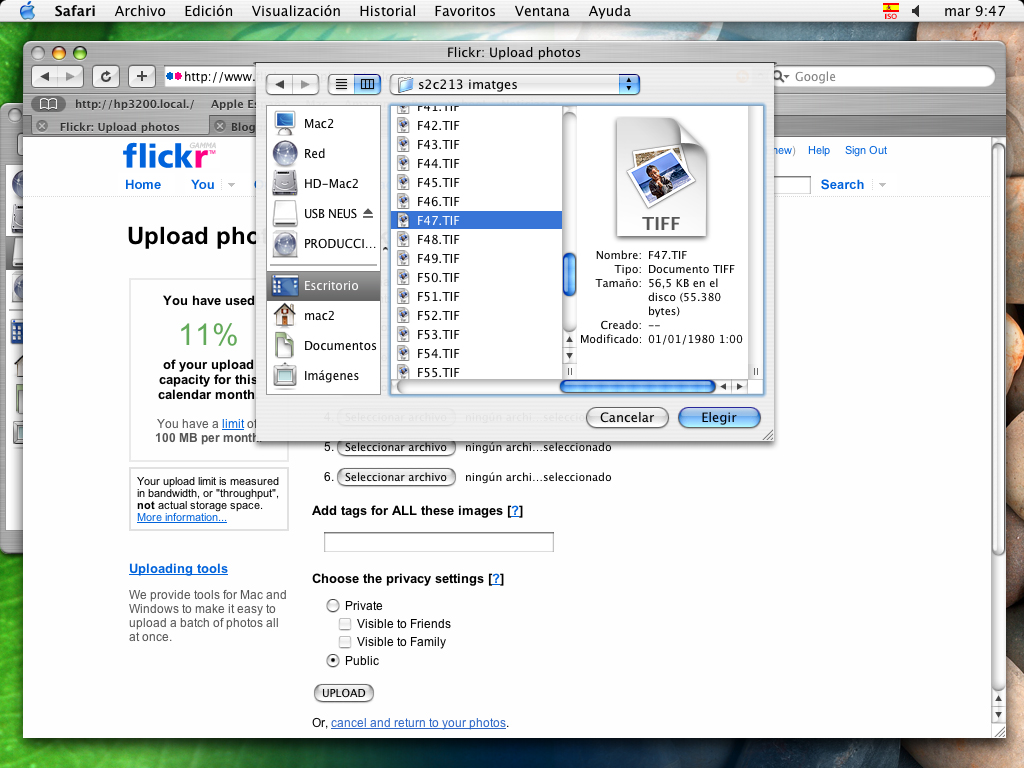This screenshot has width=1024, height=768.
Task: Switch file dialog to column view
Action: pyautogui.click(x=367, y=84)
